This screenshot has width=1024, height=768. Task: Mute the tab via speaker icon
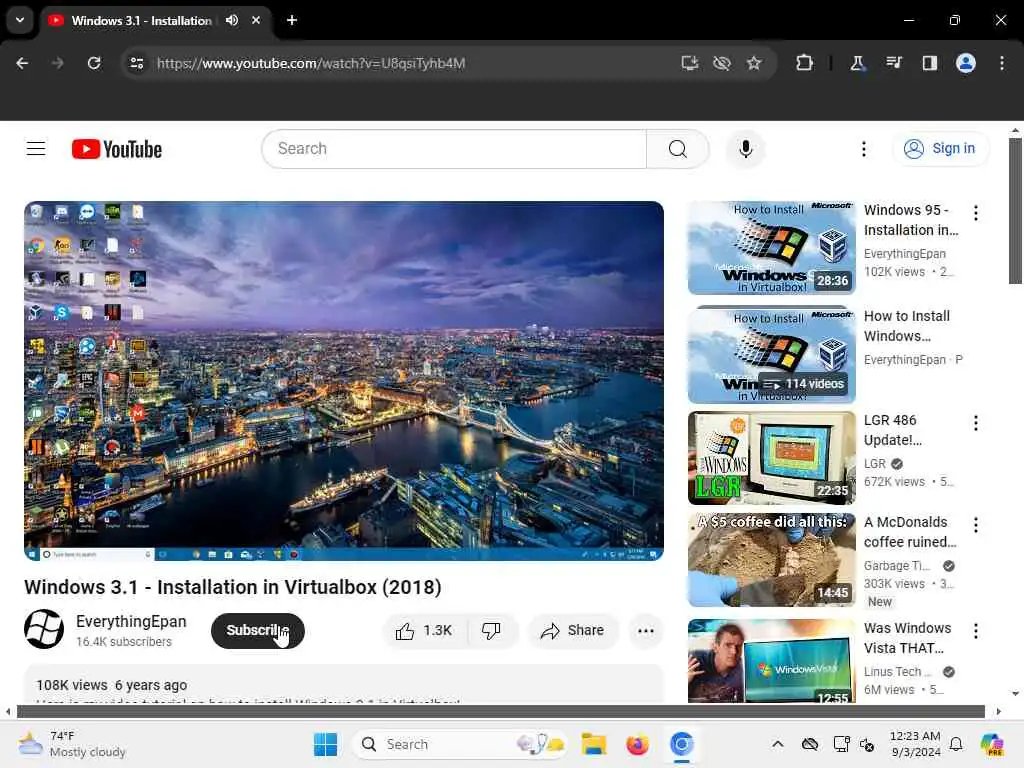(232, 20)
